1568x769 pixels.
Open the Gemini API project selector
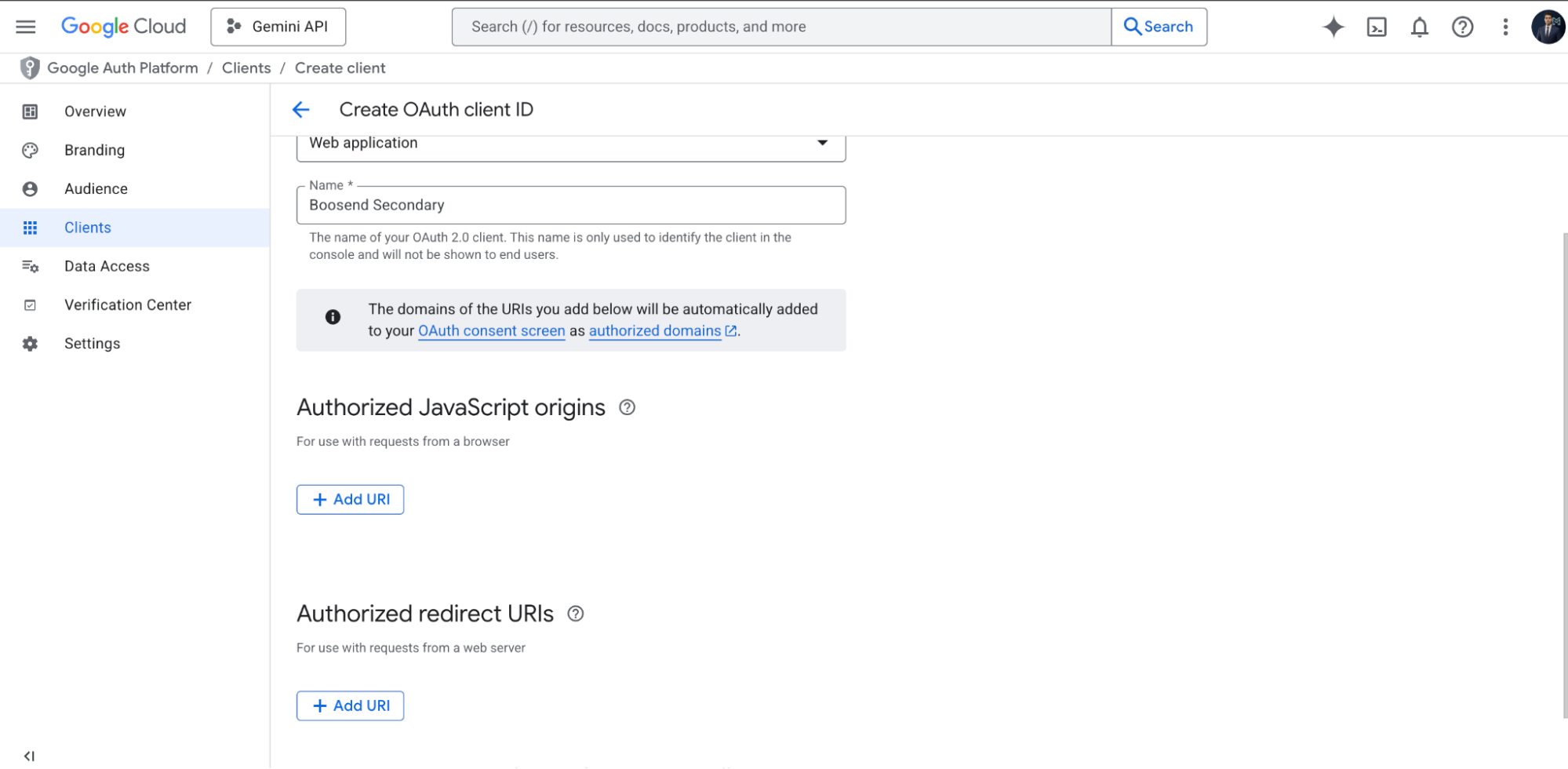click(278, 26)
